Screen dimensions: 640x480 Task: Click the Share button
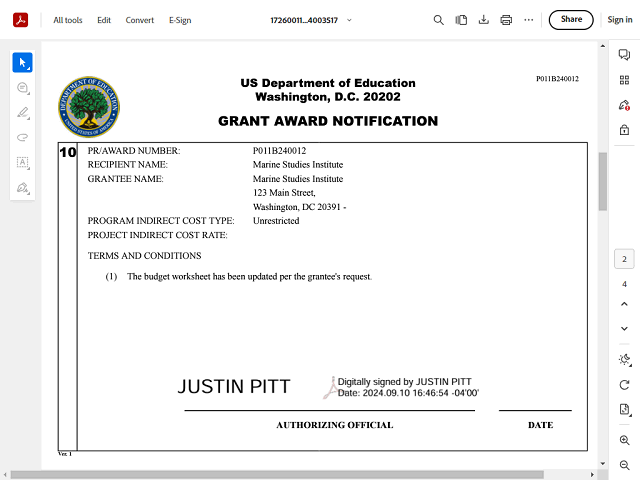click(571, 19)
